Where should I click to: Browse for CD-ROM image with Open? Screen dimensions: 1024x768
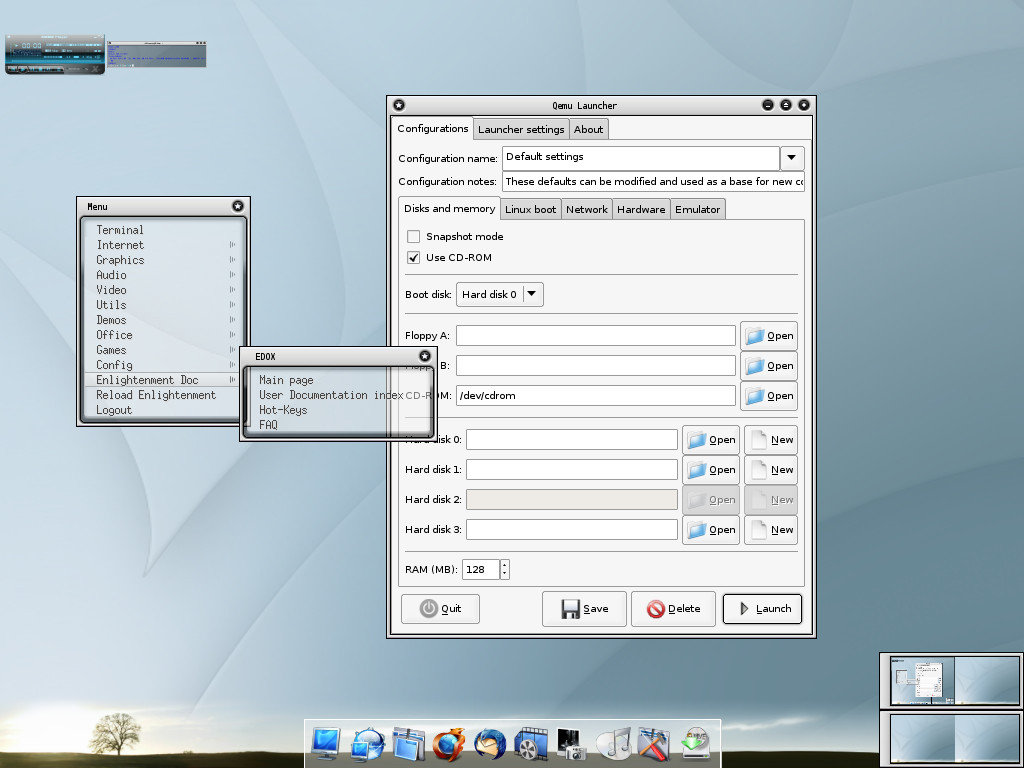point(769,396)
